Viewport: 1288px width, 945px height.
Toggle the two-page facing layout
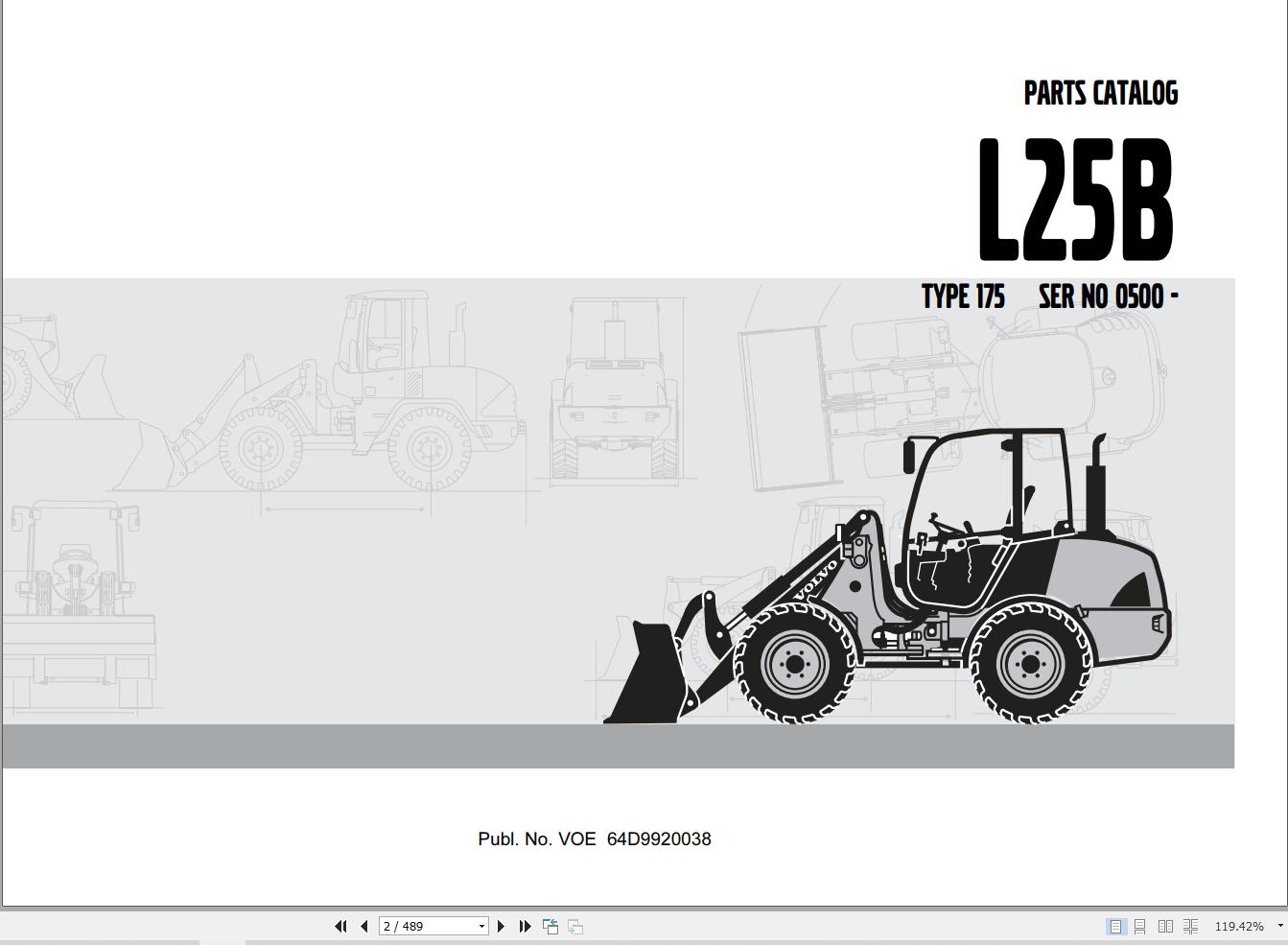pyautogui.click(x=1165, y=926)
